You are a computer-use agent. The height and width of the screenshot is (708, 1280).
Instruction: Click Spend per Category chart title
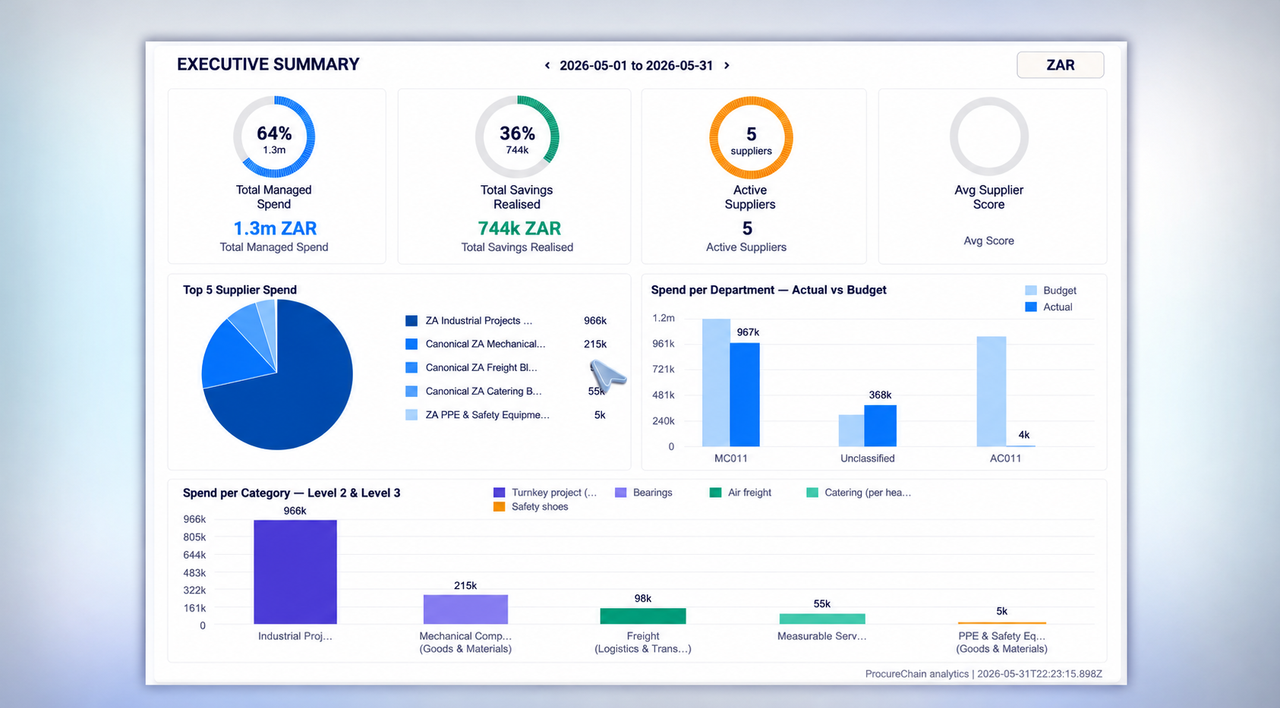point(292,493)
